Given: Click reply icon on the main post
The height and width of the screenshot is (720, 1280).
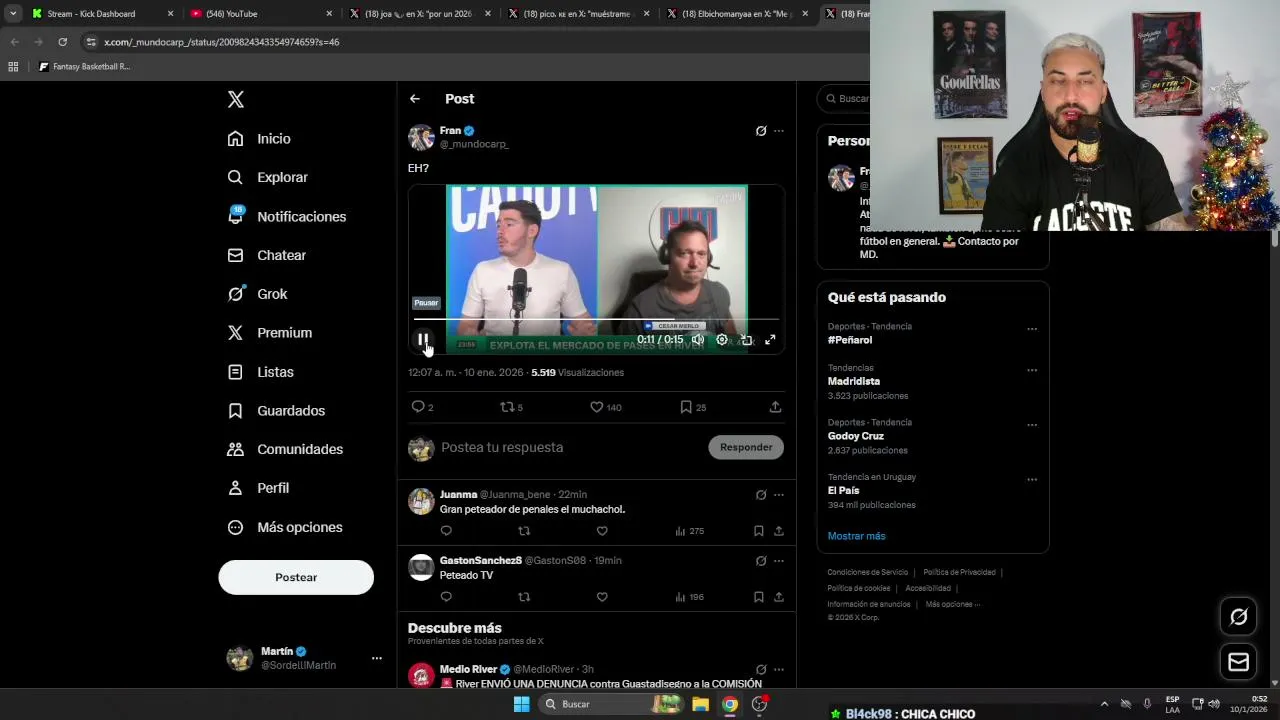Looking at the screenshot, I should (418, 407).
